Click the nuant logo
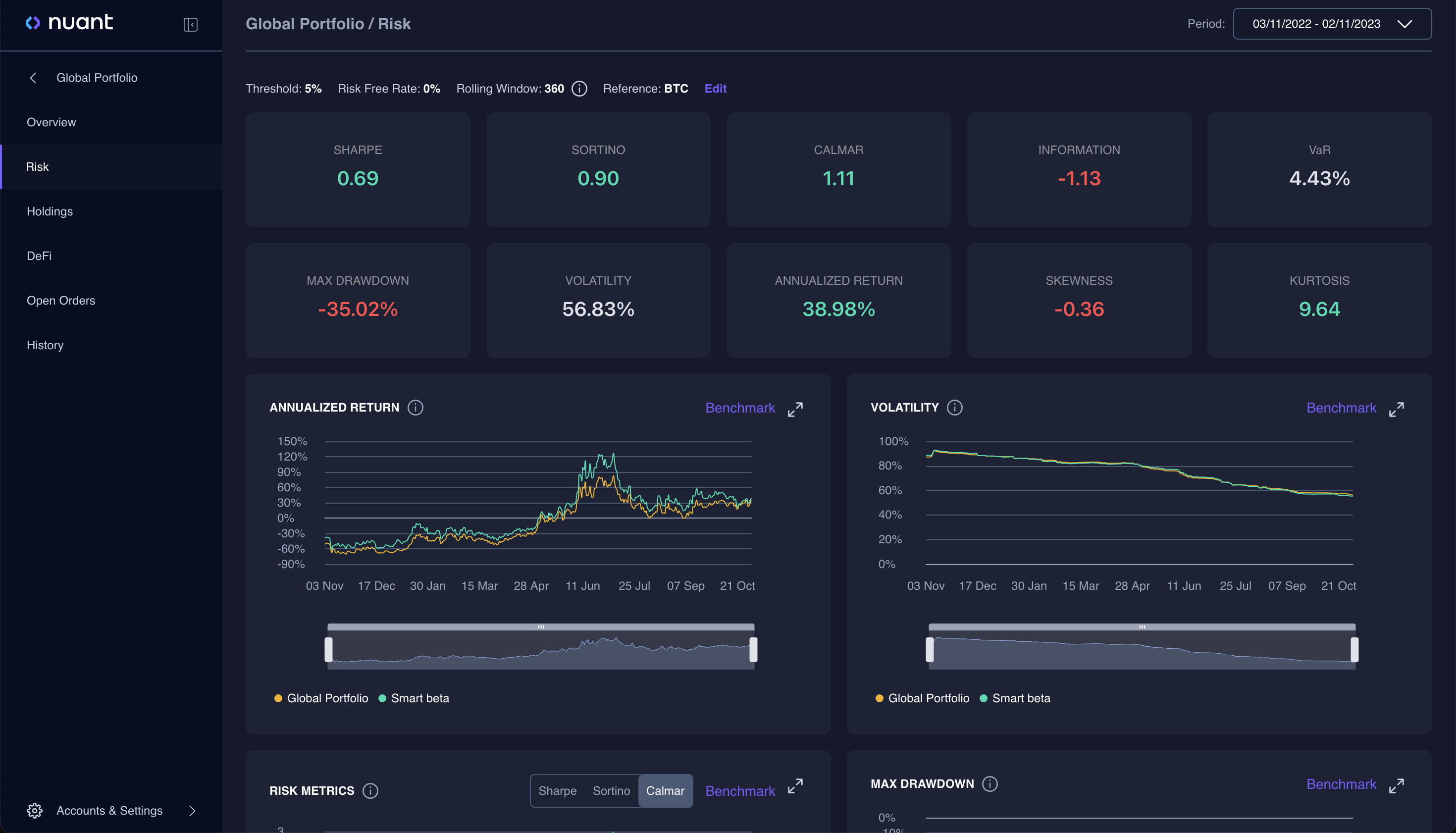1456x833 pixels. (x=69, y=23)
